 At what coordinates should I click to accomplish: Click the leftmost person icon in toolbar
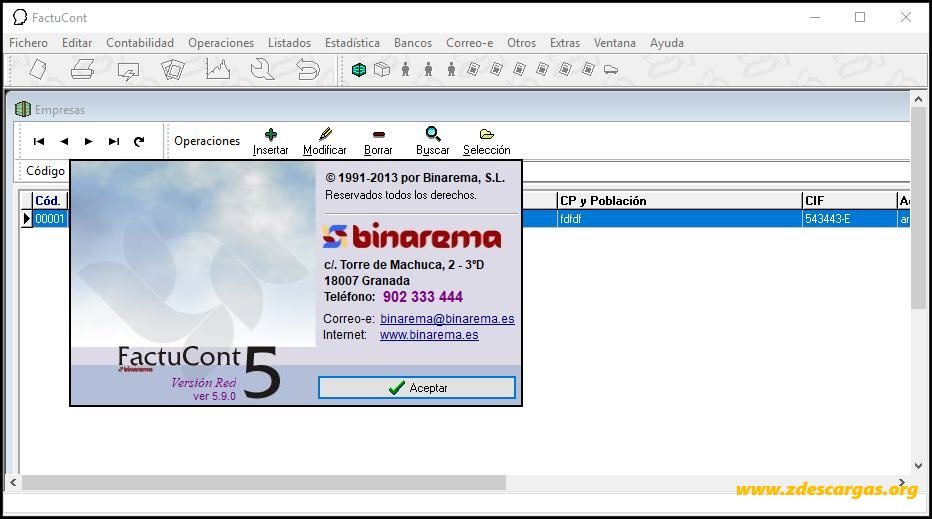(405, 70)
